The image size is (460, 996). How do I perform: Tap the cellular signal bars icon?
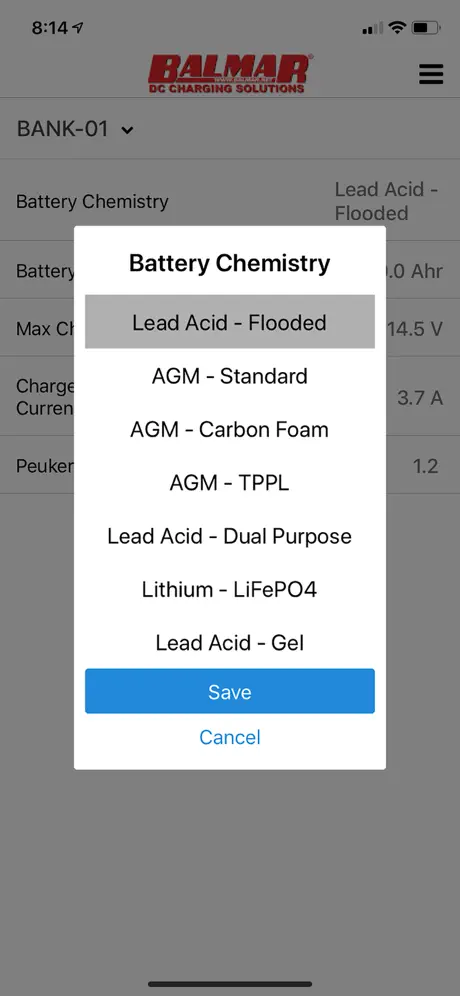tap(373, 28)
